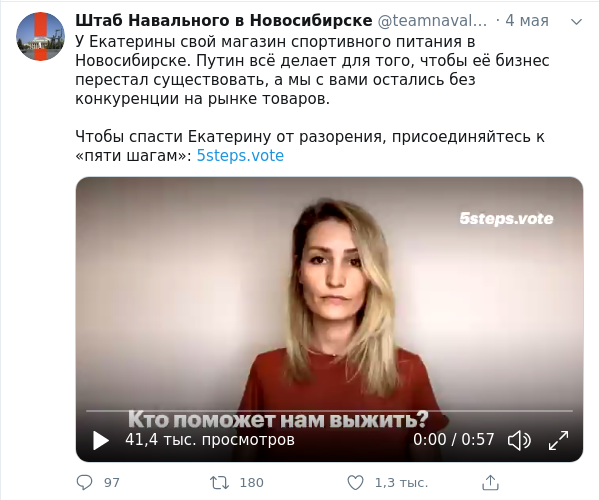Open the Штаб Навального в Новосибирске profile name
Screen dimensions: 599x500
click(x=223, y=21)
